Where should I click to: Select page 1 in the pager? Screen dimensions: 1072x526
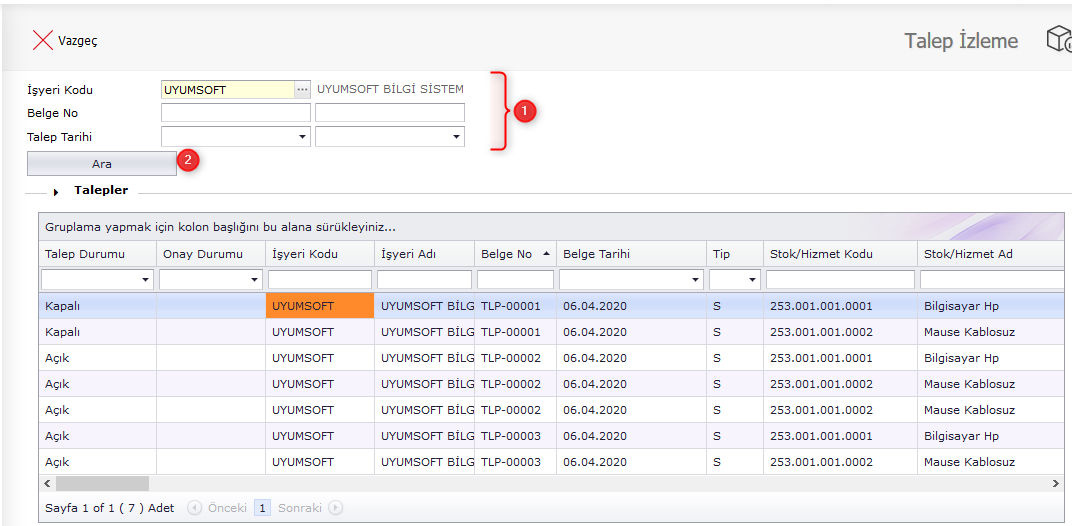[x=263, y=508]
